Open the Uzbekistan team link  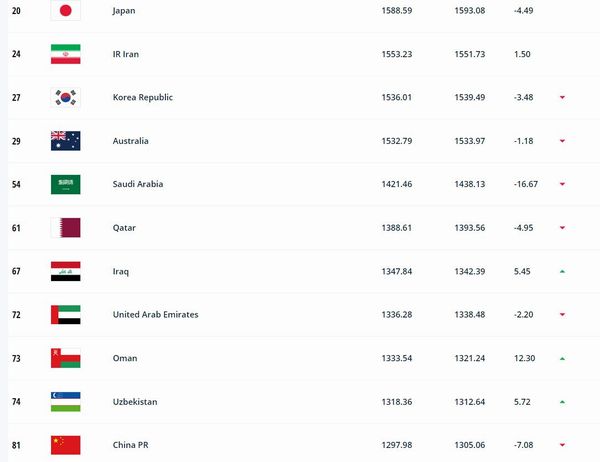pos(137,401)
